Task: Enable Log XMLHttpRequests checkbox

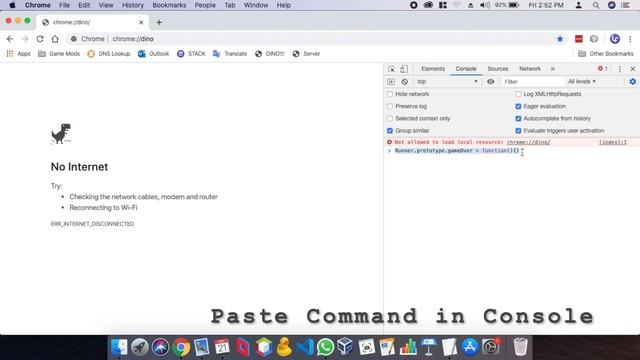Action: 518,94
